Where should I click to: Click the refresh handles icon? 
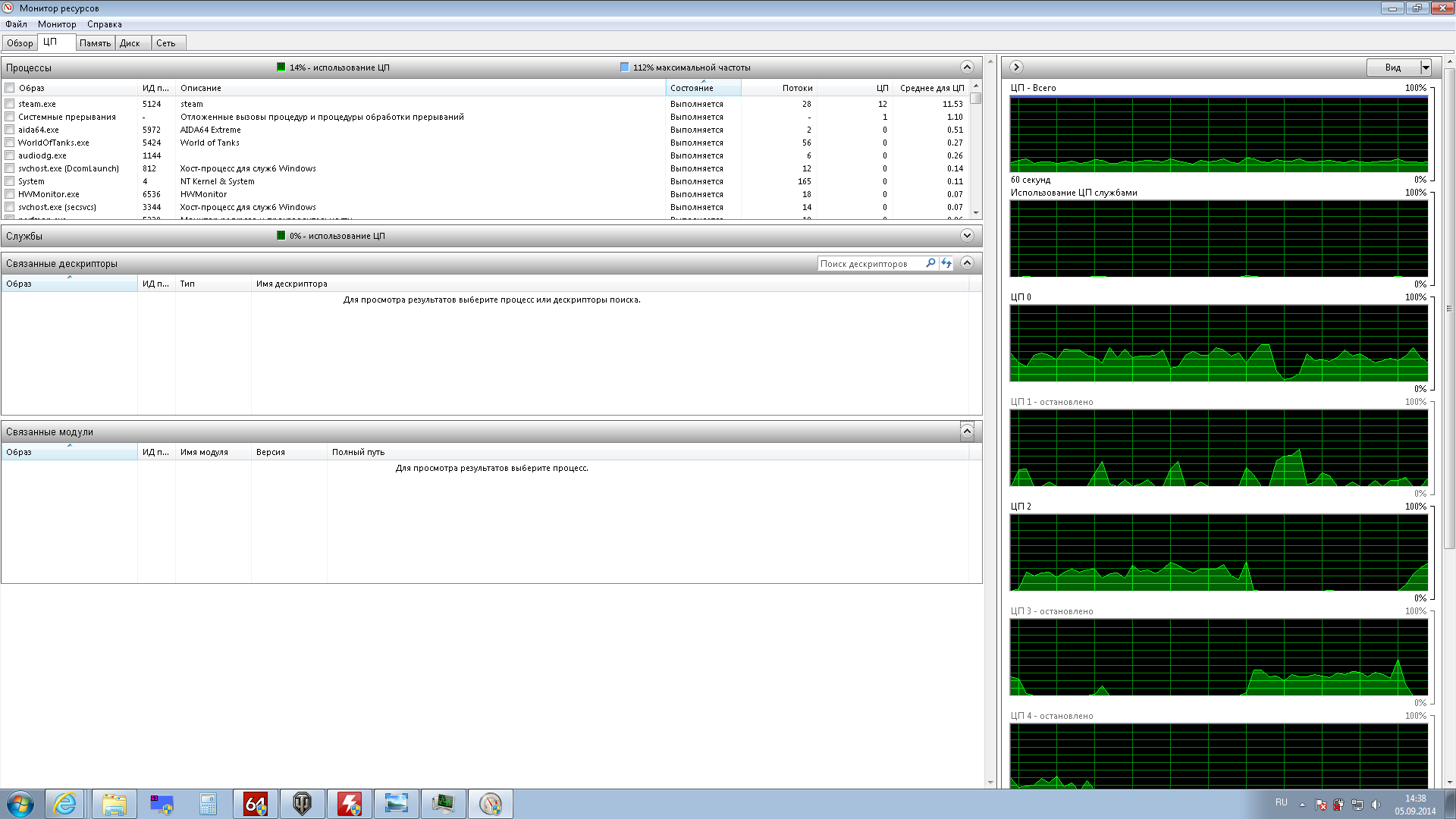click(946, 263)
